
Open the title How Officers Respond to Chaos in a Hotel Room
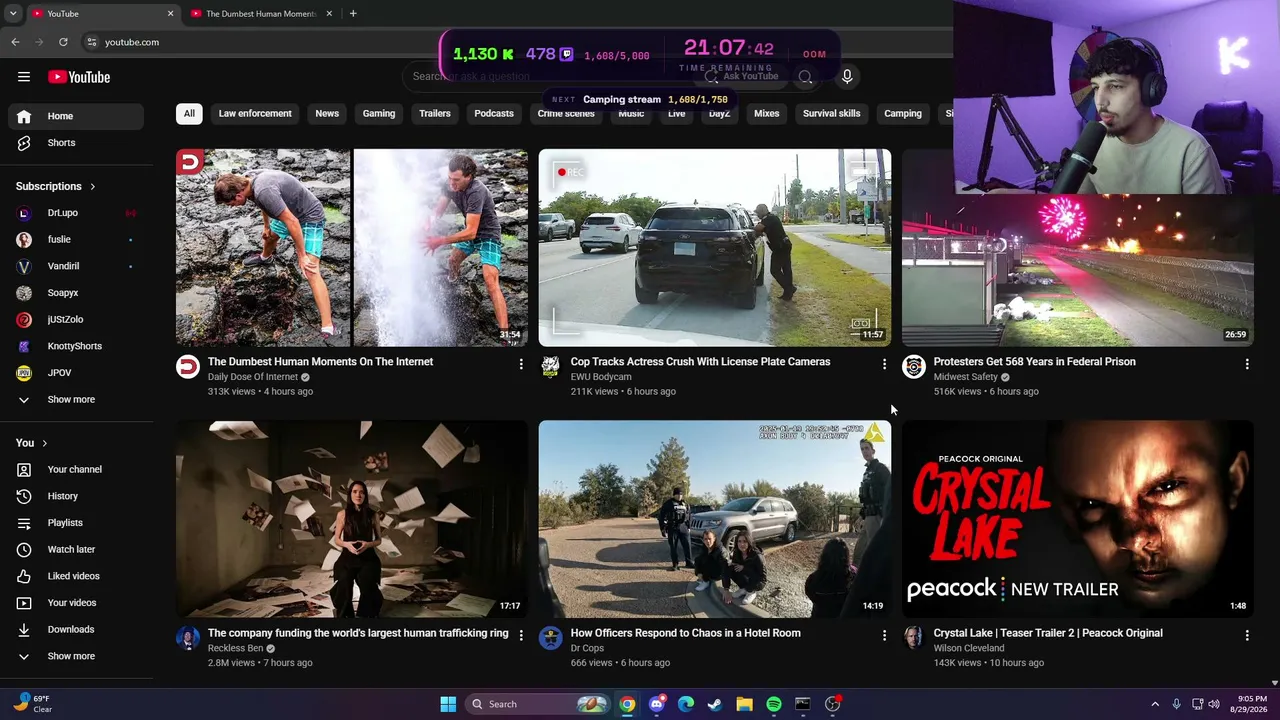click(685, 633)
